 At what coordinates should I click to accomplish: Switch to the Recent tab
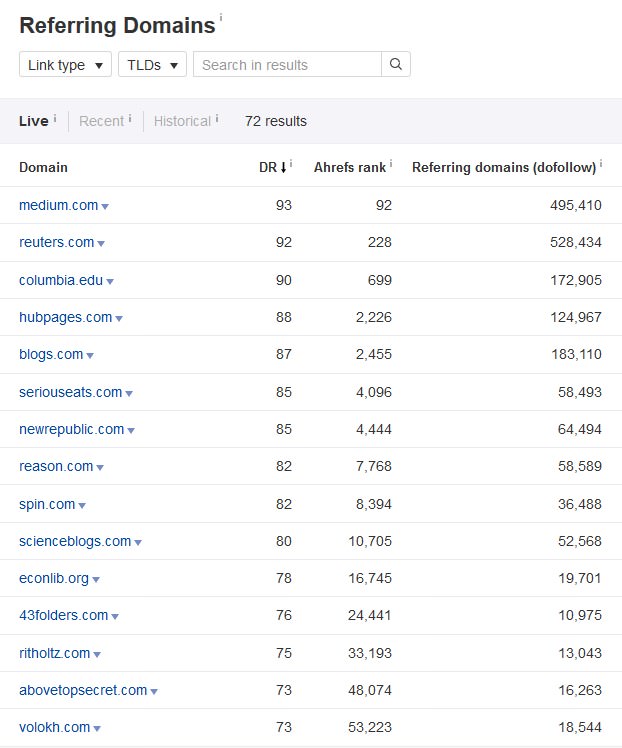click(102, 121)
